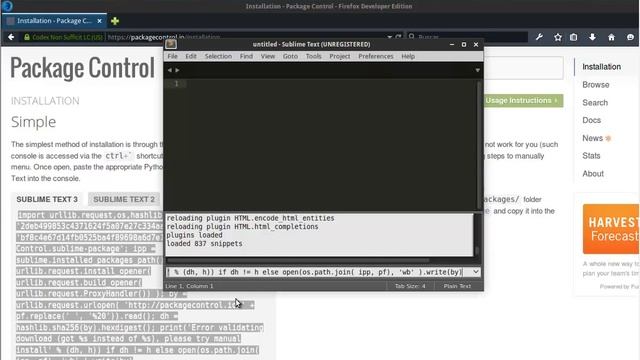Open Browse link in sidebar

(596, 85)
